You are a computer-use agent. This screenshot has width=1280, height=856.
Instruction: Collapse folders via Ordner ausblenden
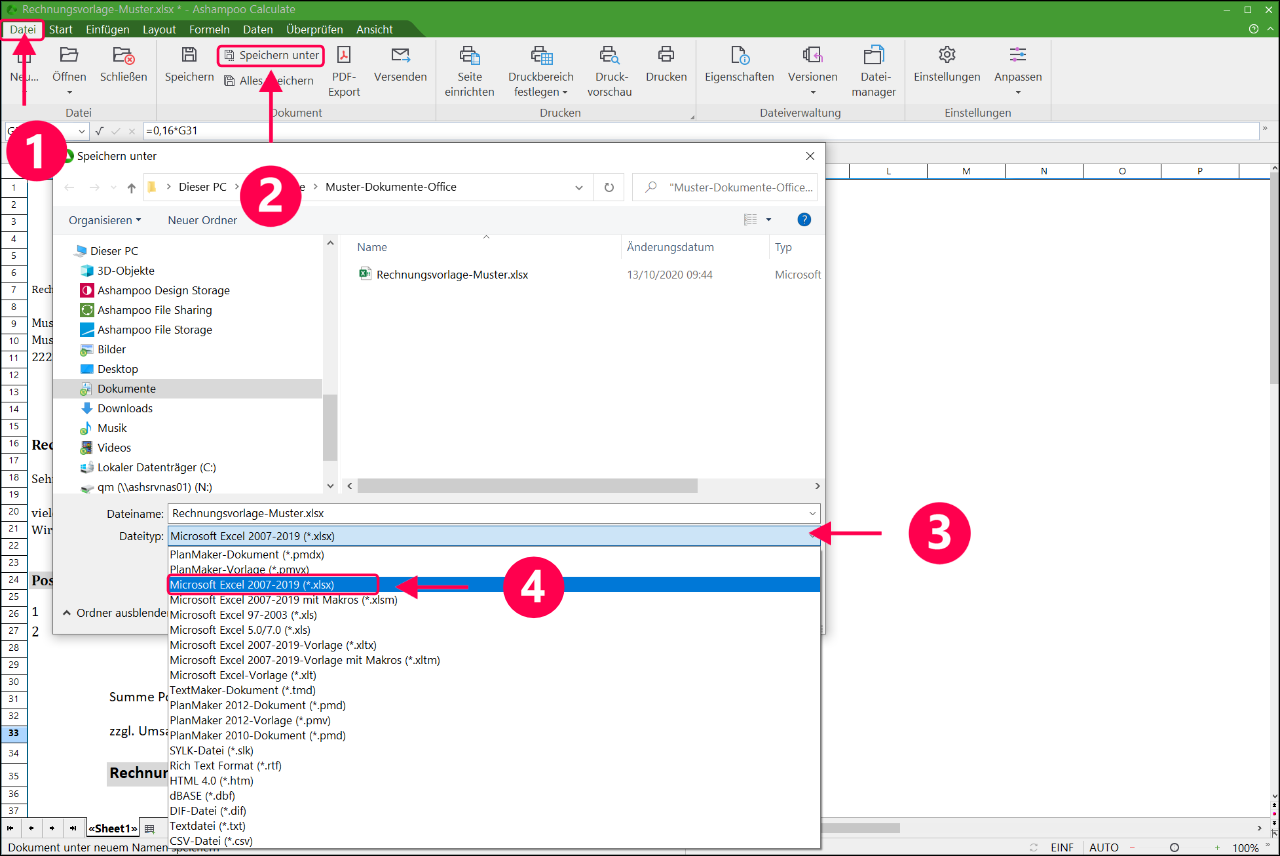[x=115, y=613]
